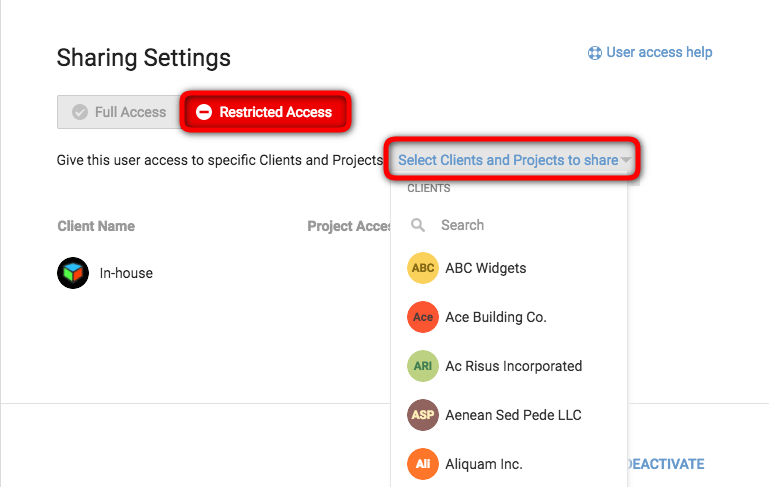Click the dropdown arrow beside share selector

click(625, 160)
